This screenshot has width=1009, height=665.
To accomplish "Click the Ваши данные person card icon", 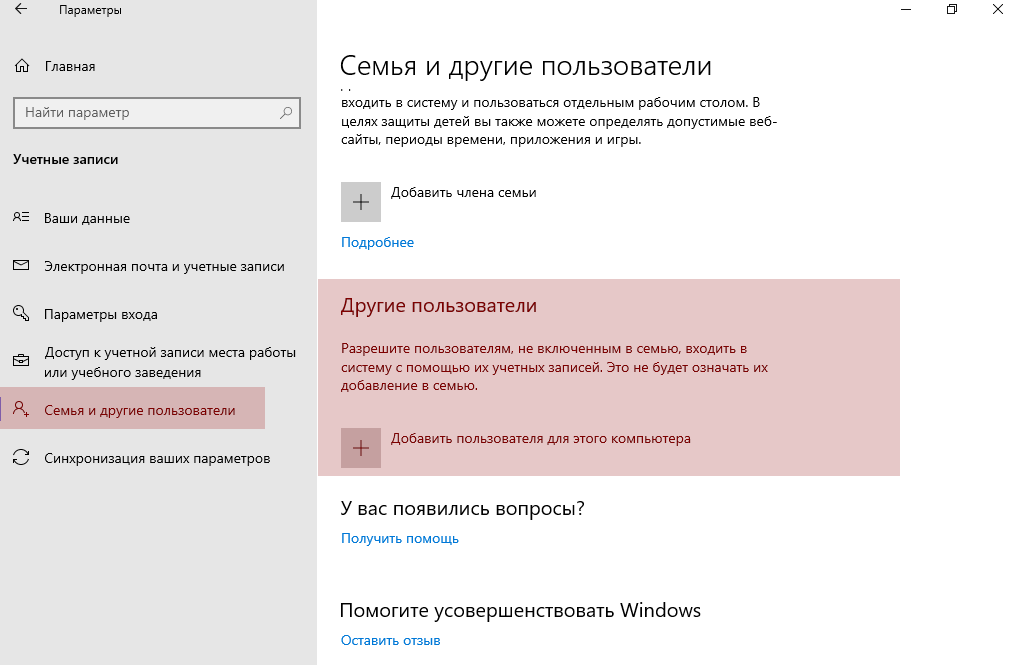I will coord(21,218).
